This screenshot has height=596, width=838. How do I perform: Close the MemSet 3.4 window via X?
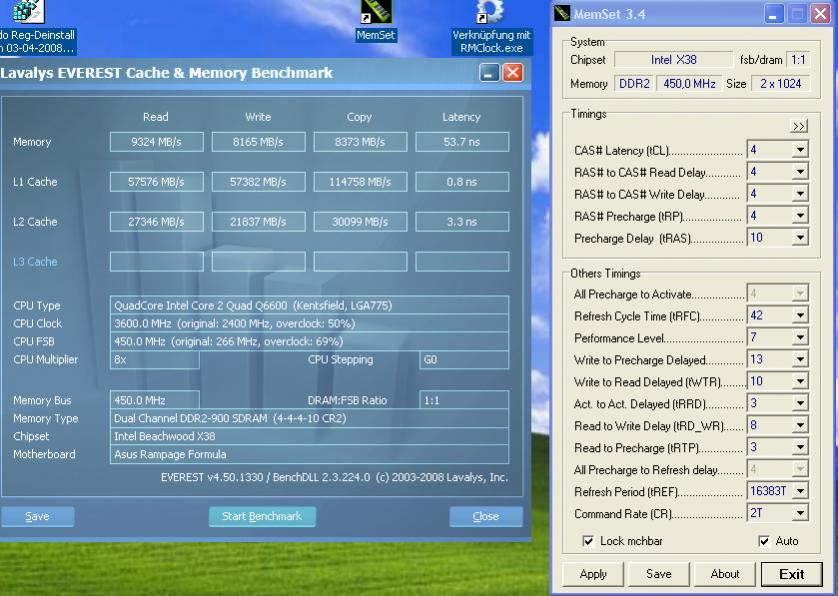point(820,14)
